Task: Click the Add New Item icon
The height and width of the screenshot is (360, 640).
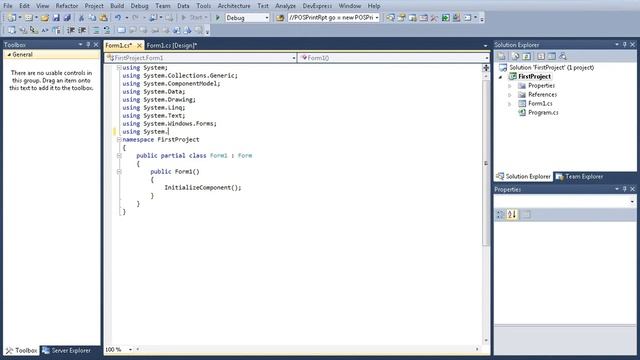Action: click(x=29, y=18)
